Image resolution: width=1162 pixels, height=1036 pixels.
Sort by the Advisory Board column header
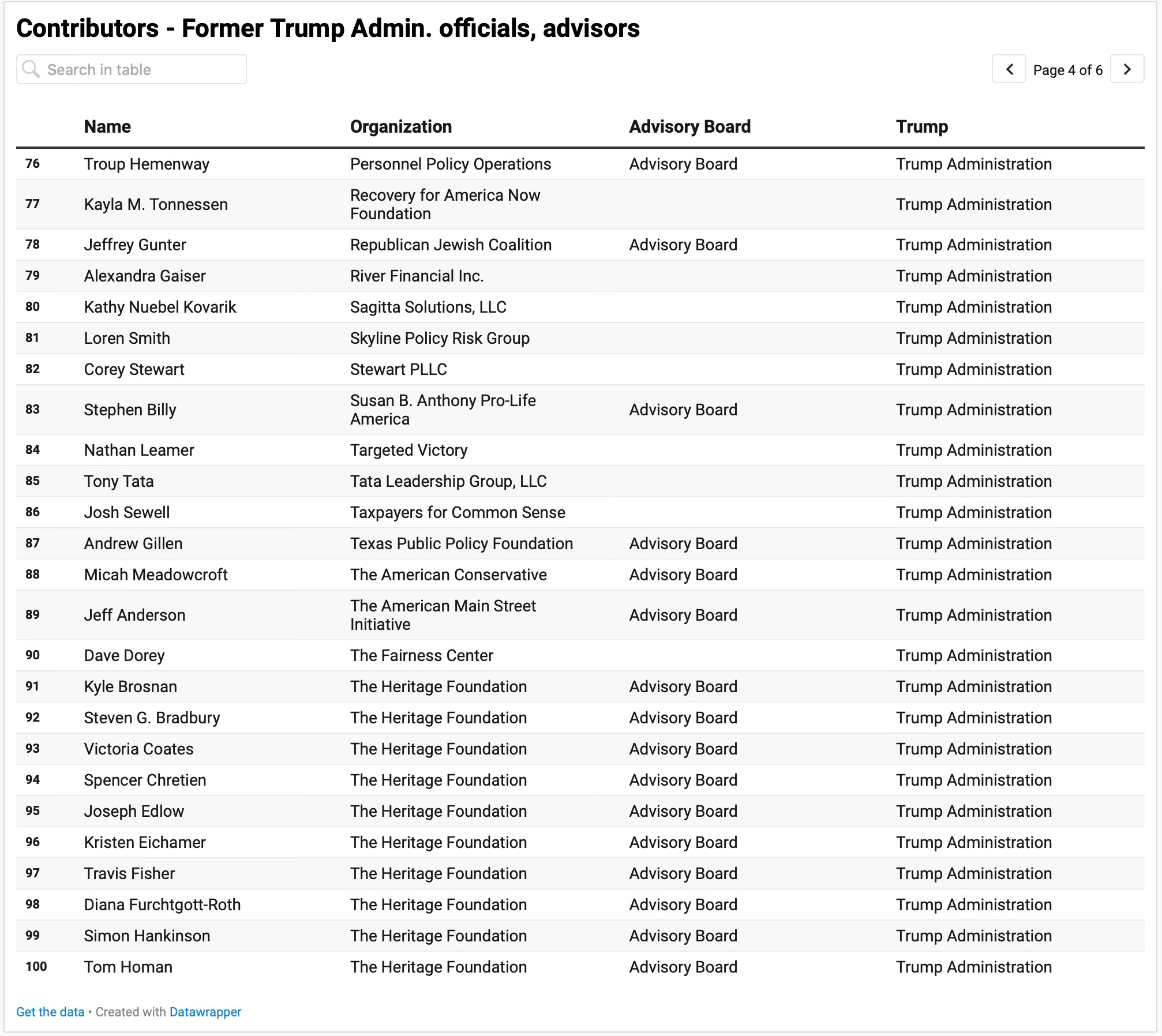pos(690,126)
